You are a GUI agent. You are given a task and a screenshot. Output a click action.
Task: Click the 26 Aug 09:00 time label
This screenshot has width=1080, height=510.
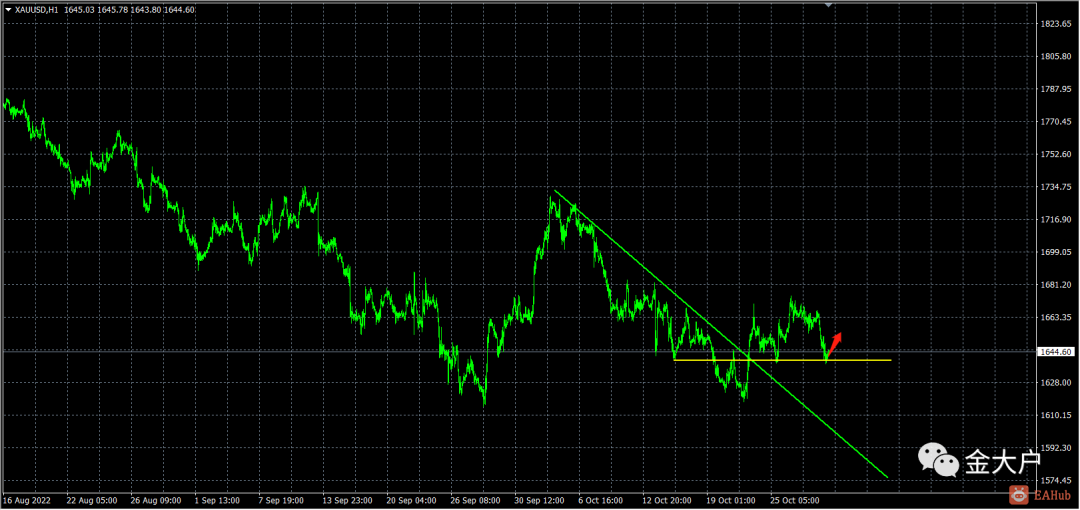(156, 500)
